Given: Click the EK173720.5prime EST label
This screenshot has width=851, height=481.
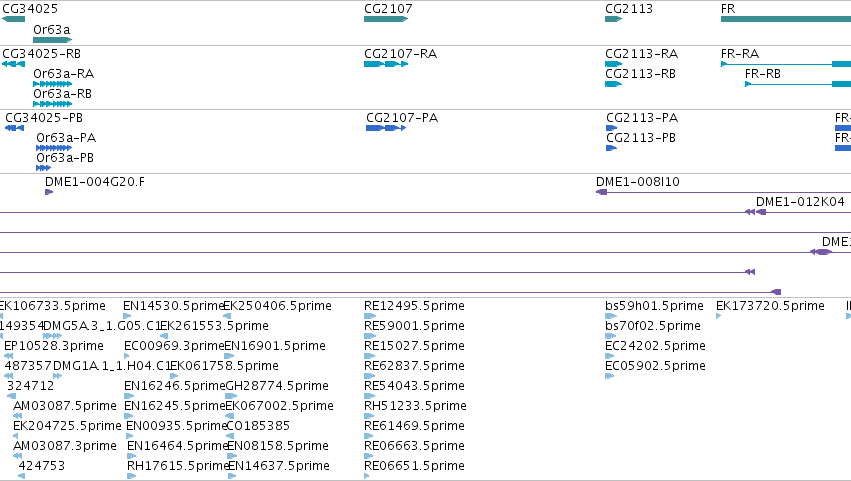Looking at the screenshot, I should (770, 306).
